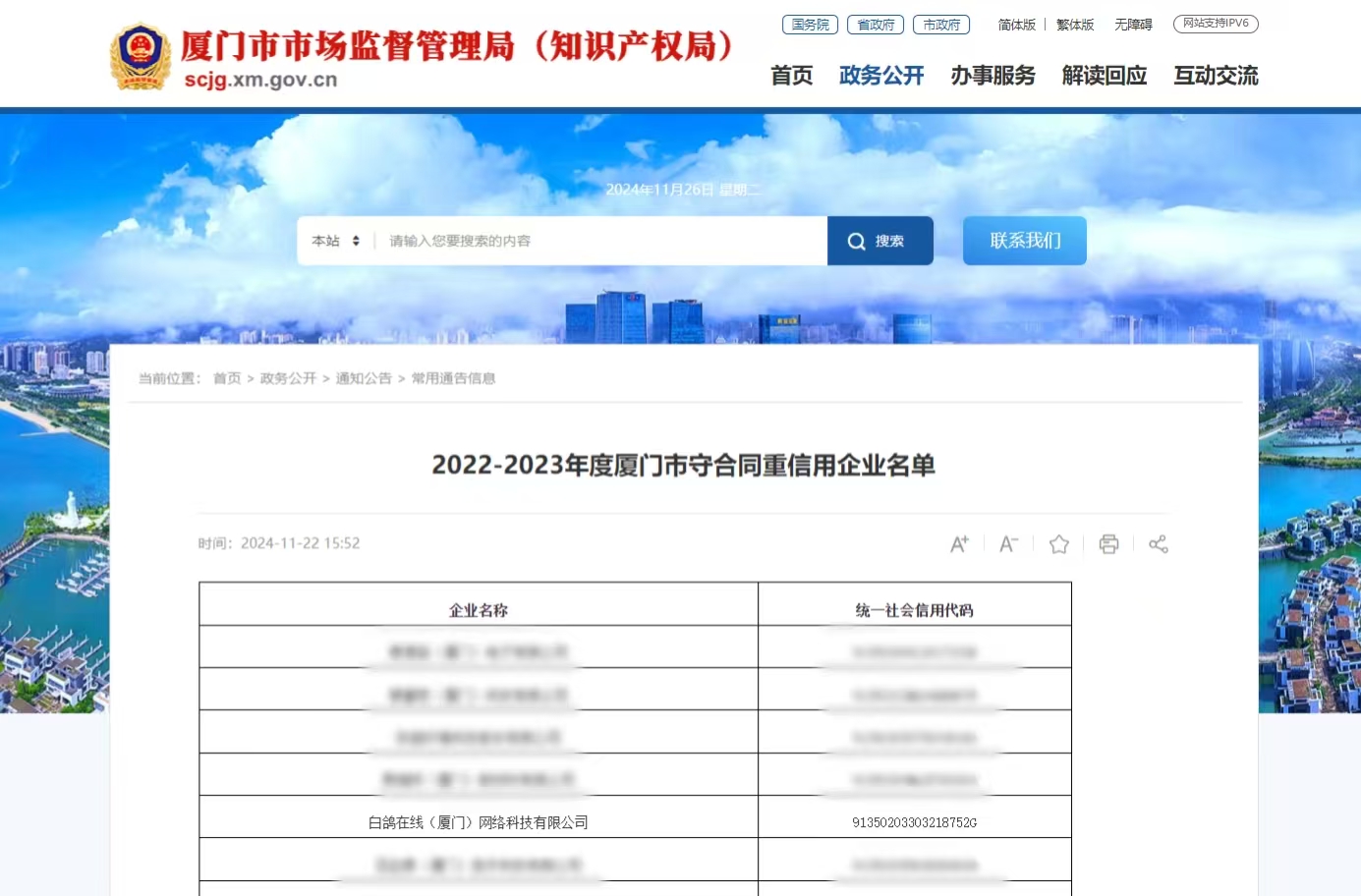This screenshot has height=896, width=1361.
Task: Open the 首页 navigation menu item
Action: pyautogui.click(x=791, y=76)
